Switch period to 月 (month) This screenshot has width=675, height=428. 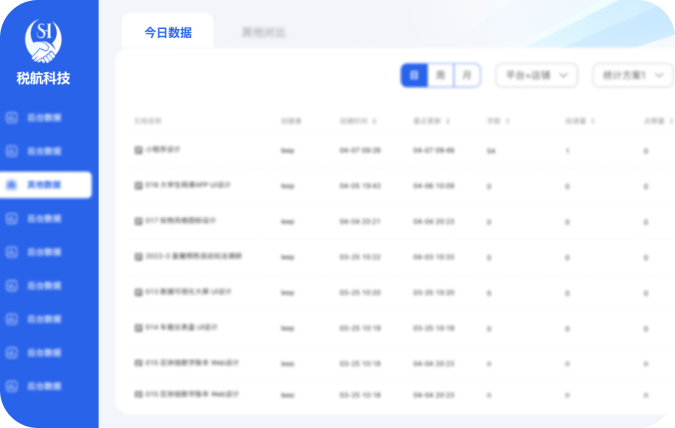point(467,75)
